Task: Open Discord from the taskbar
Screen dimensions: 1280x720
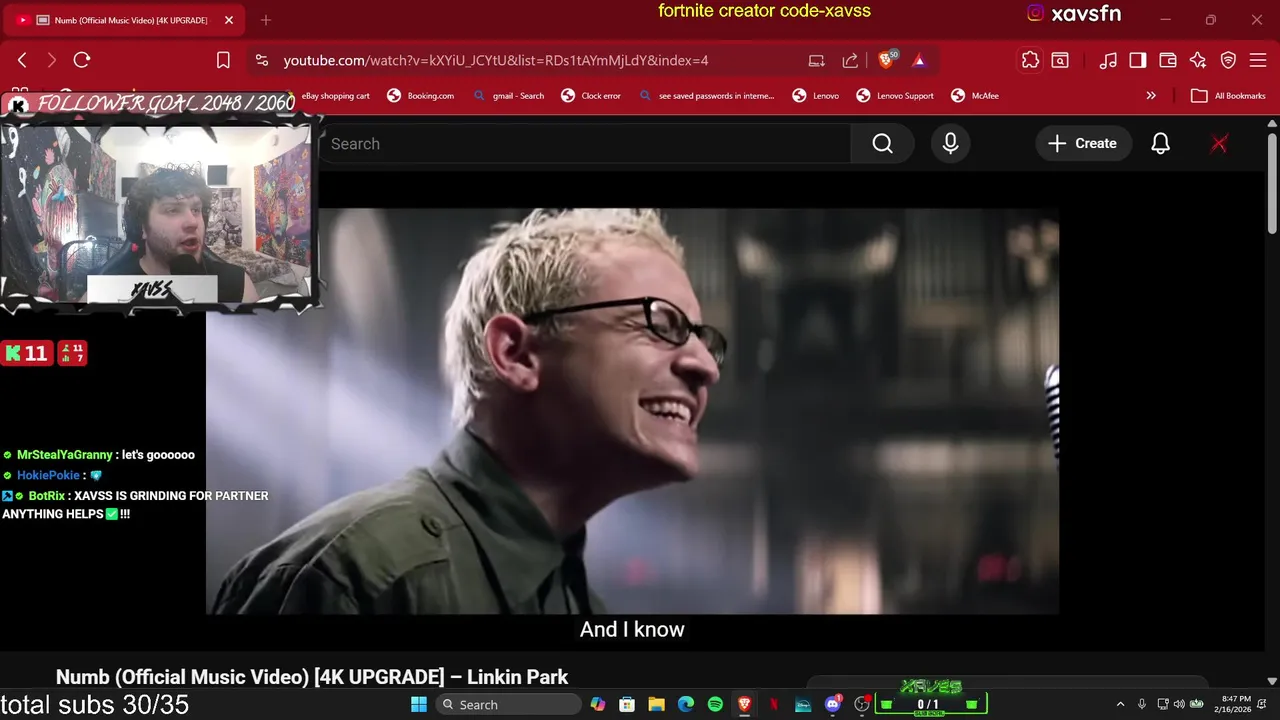Action: coord(833,704)
